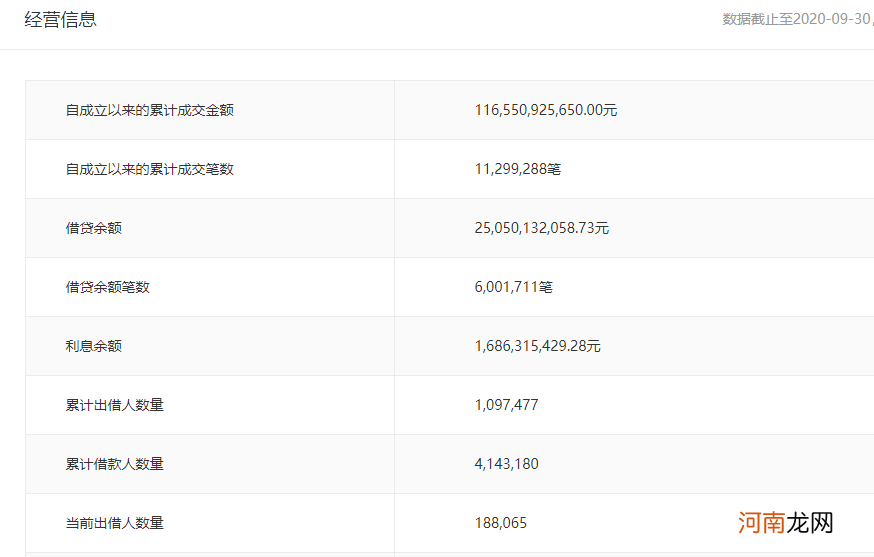Select the 借贷余额笔数 row label
This screenshot has width=874, height=557.
click(107, 287)
